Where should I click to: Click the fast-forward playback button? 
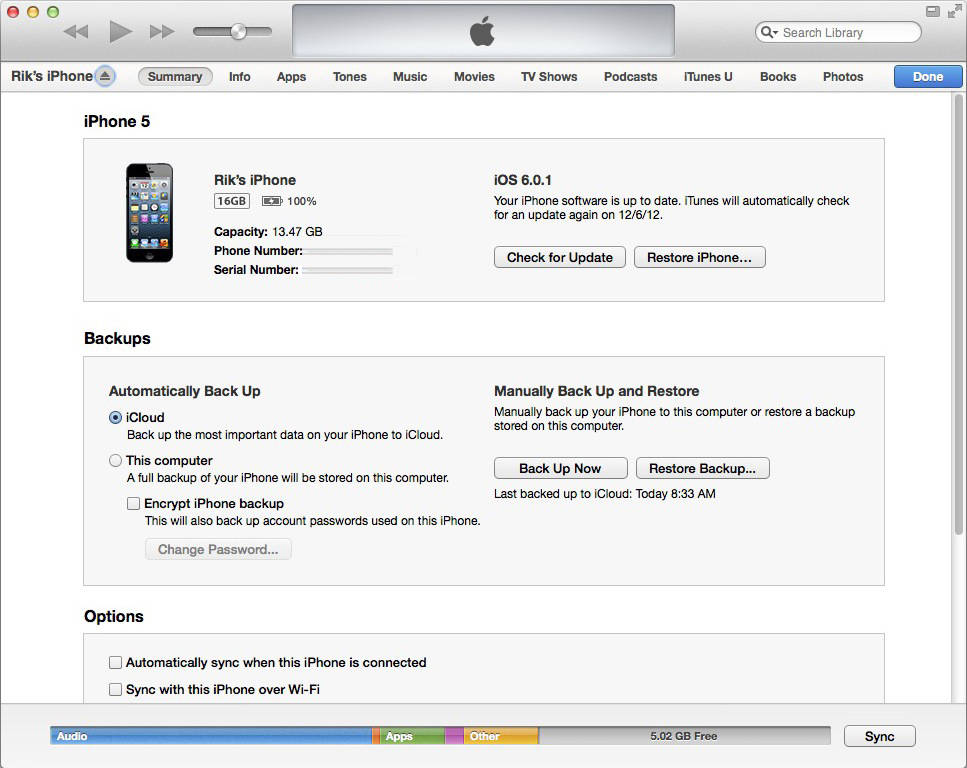coord(162,31)
